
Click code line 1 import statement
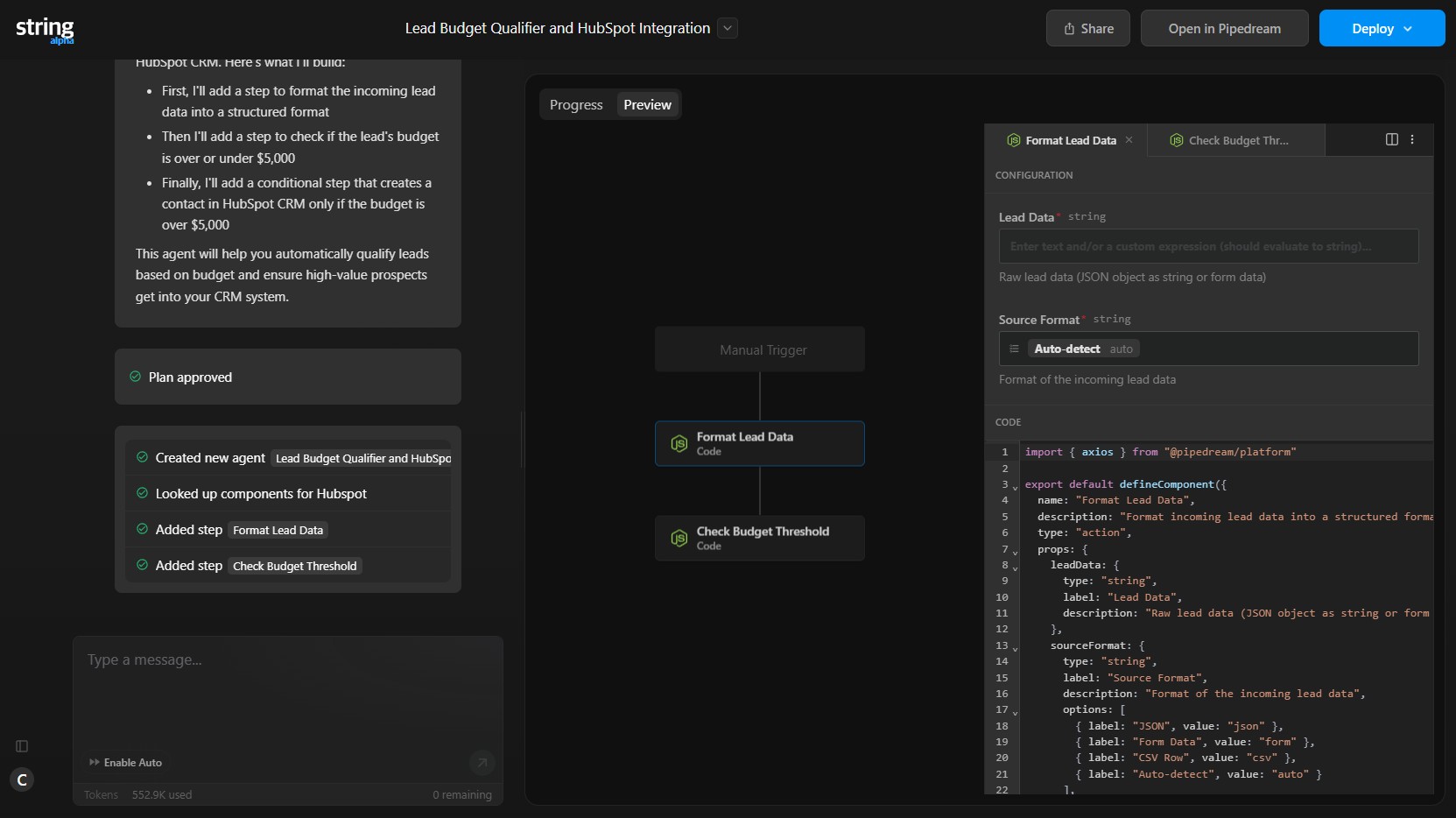click(1160, 452)
